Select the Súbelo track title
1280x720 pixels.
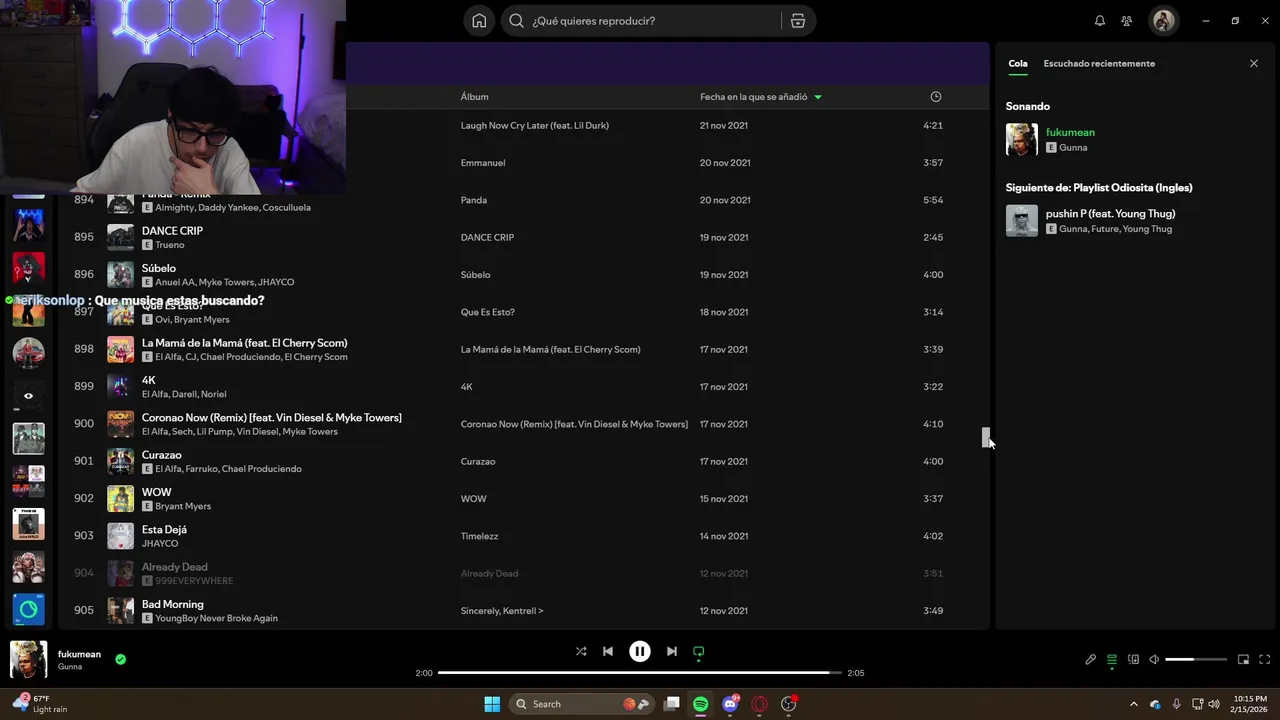[159, 268]
